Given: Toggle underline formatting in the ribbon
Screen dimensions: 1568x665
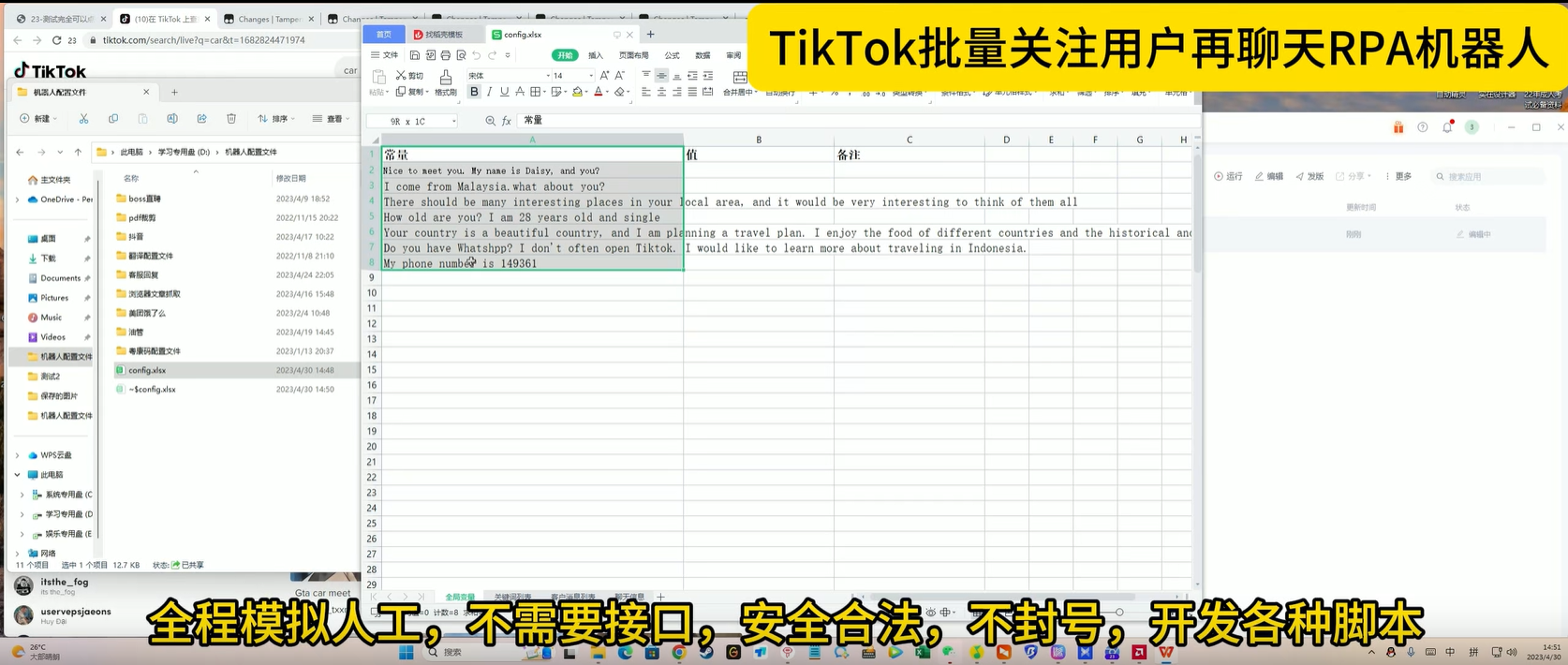Looking at the screenshot, I should coord(504,92).
